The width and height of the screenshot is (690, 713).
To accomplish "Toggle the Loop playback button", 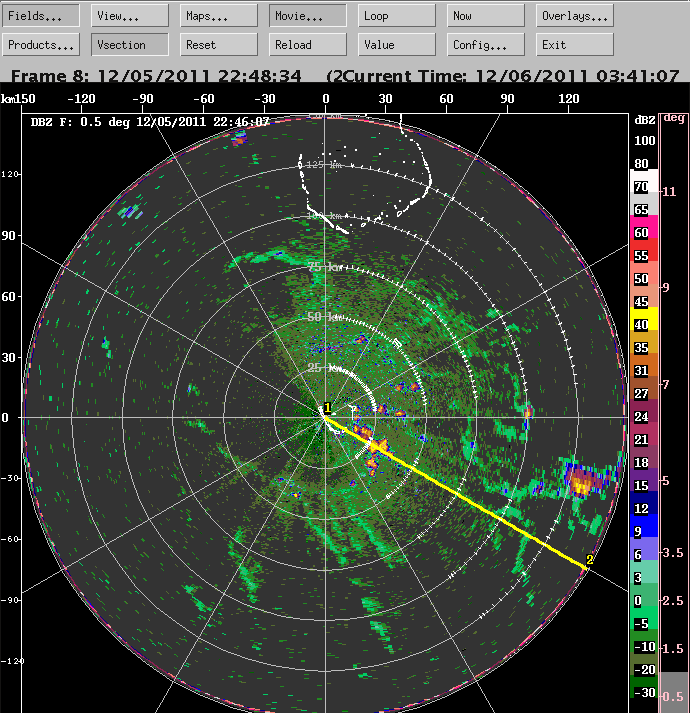I will click(397, 16).
